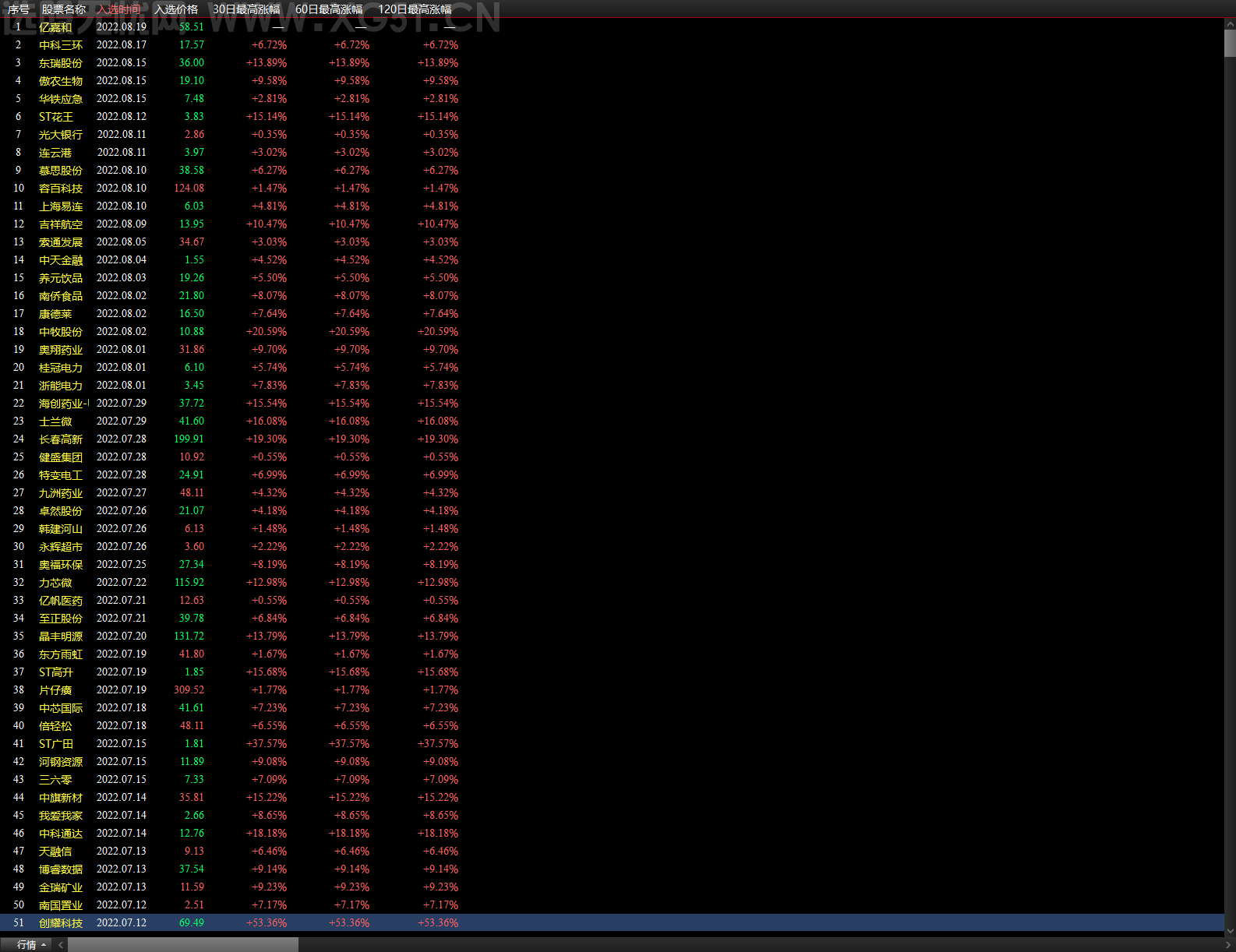1236x952 pixels.
Task: Select stock 卓然股份
Action: (61, 511)
